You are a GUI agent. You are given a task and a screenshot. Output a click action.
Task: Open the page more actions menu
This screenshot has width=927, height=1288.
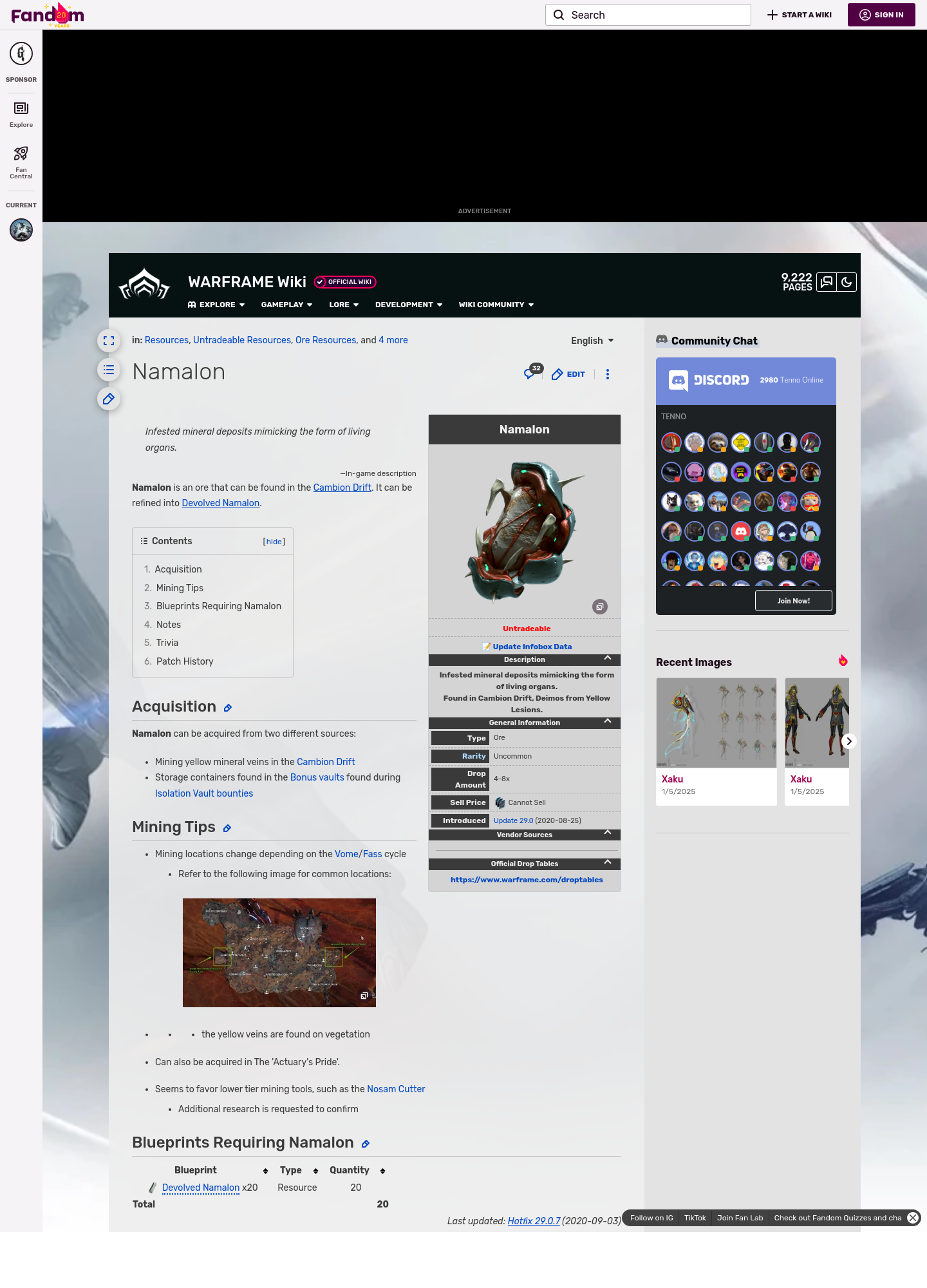608,374
